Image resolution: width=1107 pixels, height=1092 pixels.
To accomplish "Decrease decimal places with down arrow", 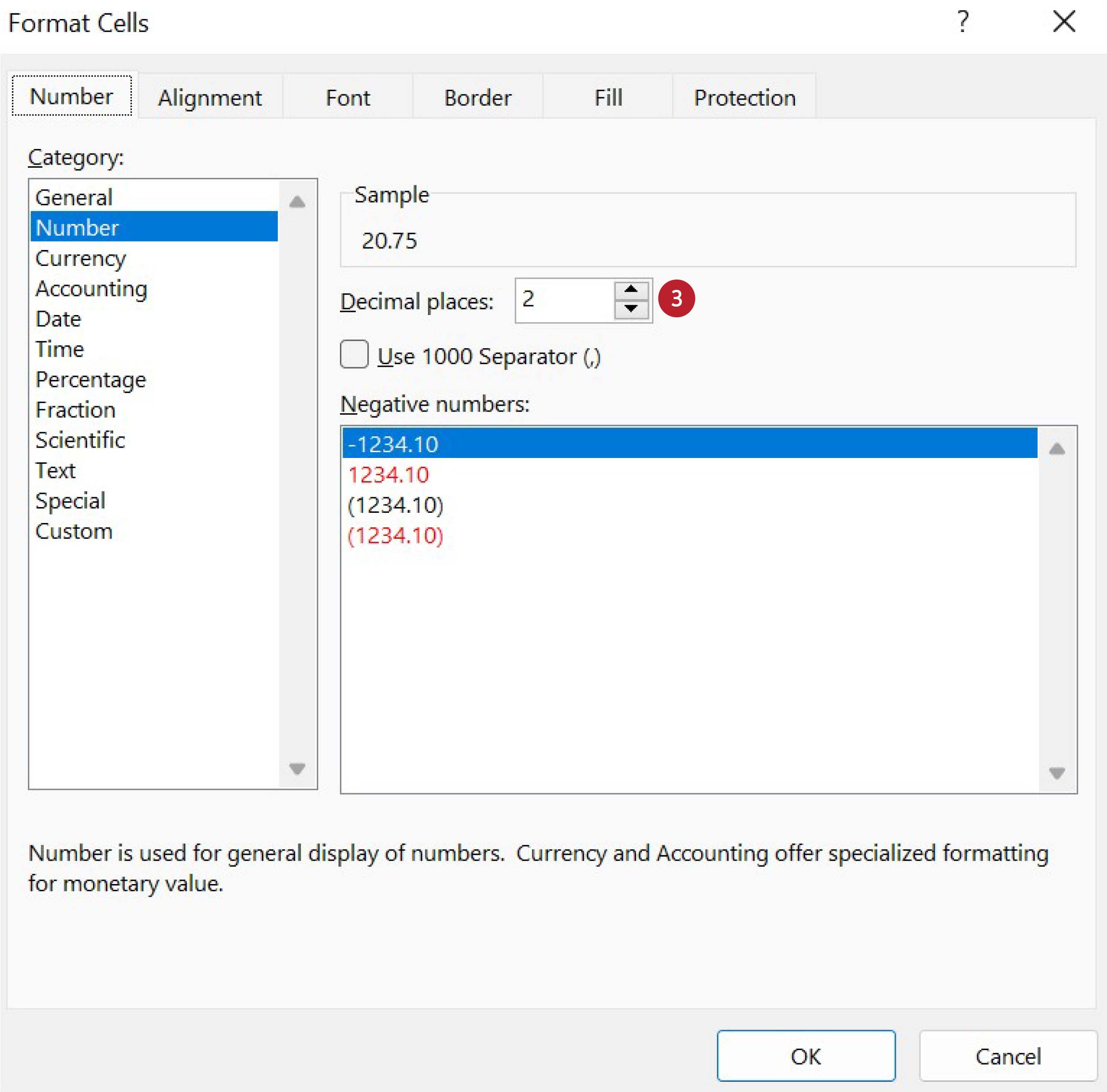I will (x=631, y=309).
